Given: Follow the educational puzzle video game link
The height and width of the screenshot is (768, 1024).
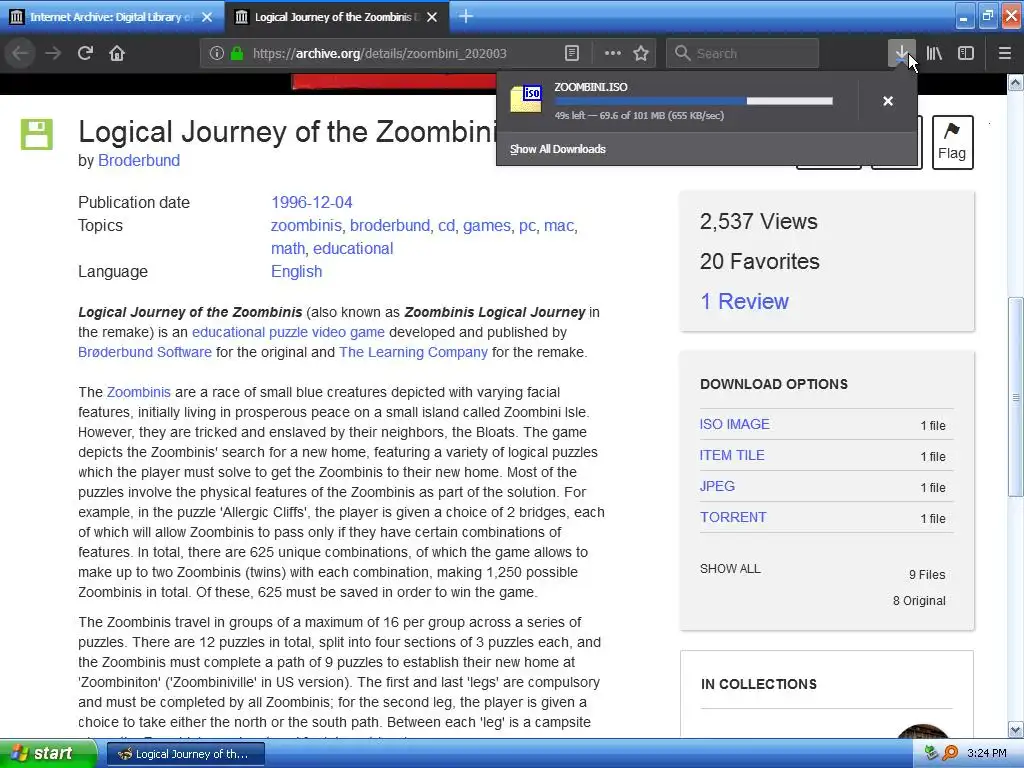Looking at the screenshot, I should [288, 332].
